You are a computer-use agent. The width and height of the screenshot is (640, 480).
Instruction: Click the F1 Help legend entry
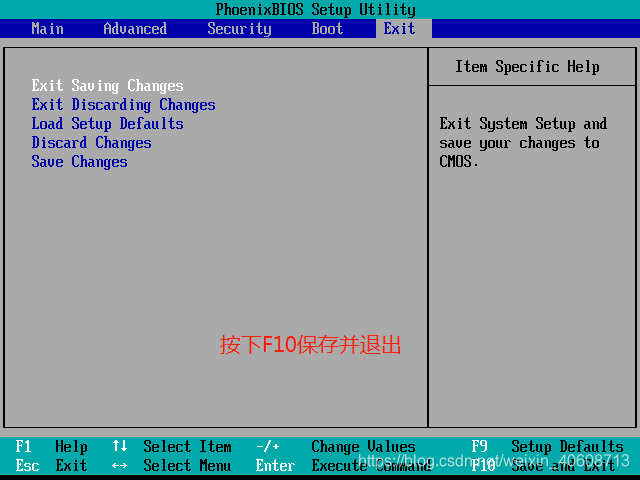click(x=51, y=447)
